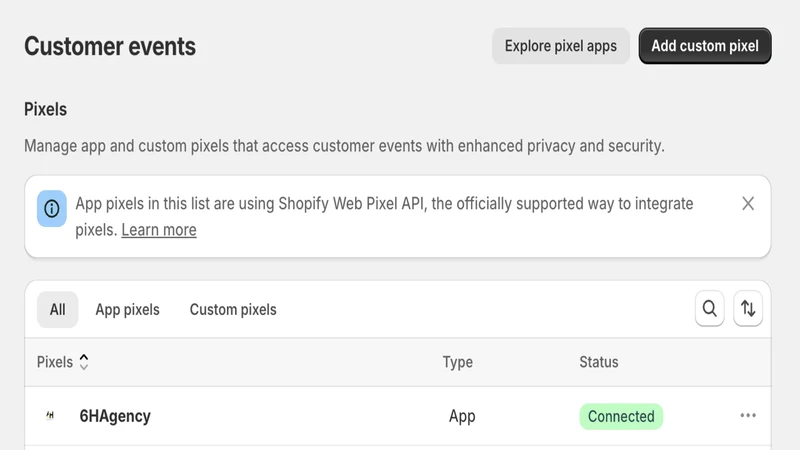This screenshot has height=450, width=800.
Task: Follow the Learn more link
Action: [x=159, y=230]
